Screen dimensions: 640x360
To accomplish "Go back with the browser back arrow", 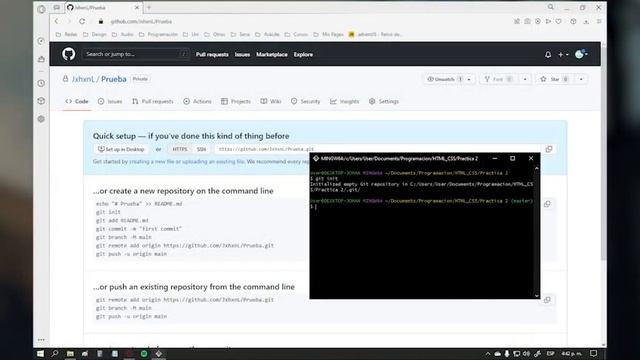I will [57, 21].
